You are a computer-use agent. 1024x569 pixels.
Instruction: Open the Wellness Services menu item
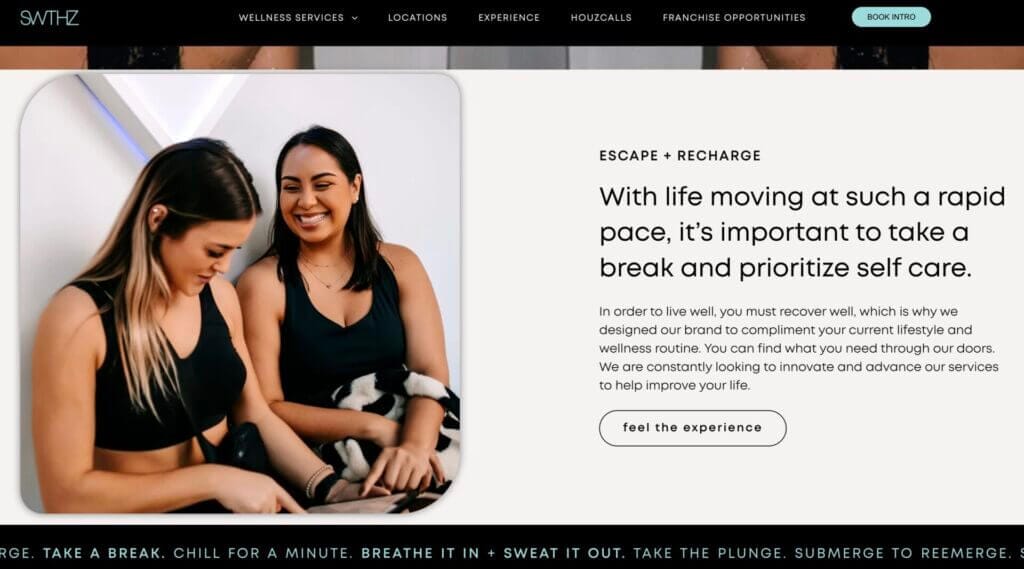(291, 18)
